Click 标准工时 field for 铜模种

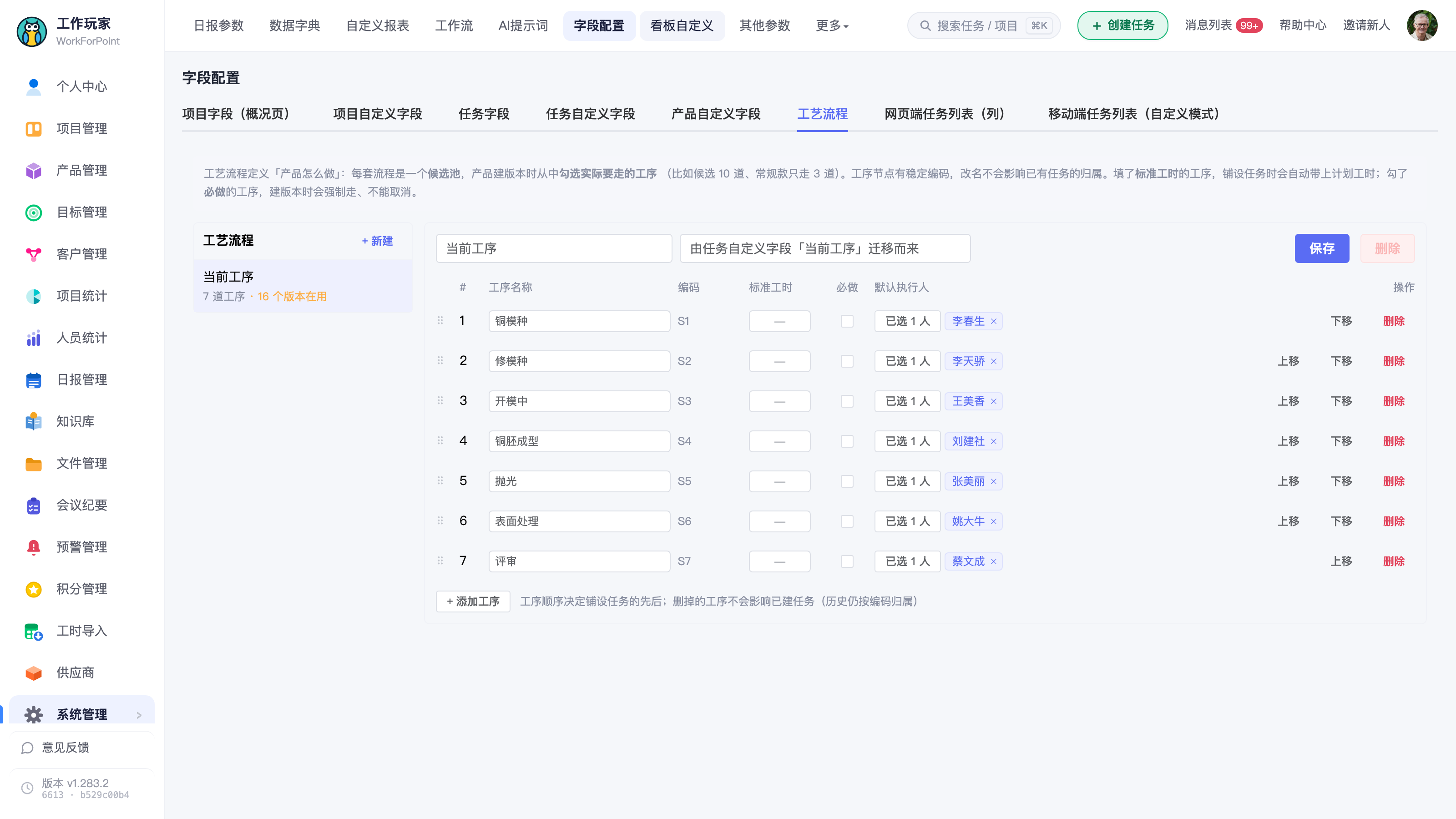pyautogui.click(x=779, y=321)
